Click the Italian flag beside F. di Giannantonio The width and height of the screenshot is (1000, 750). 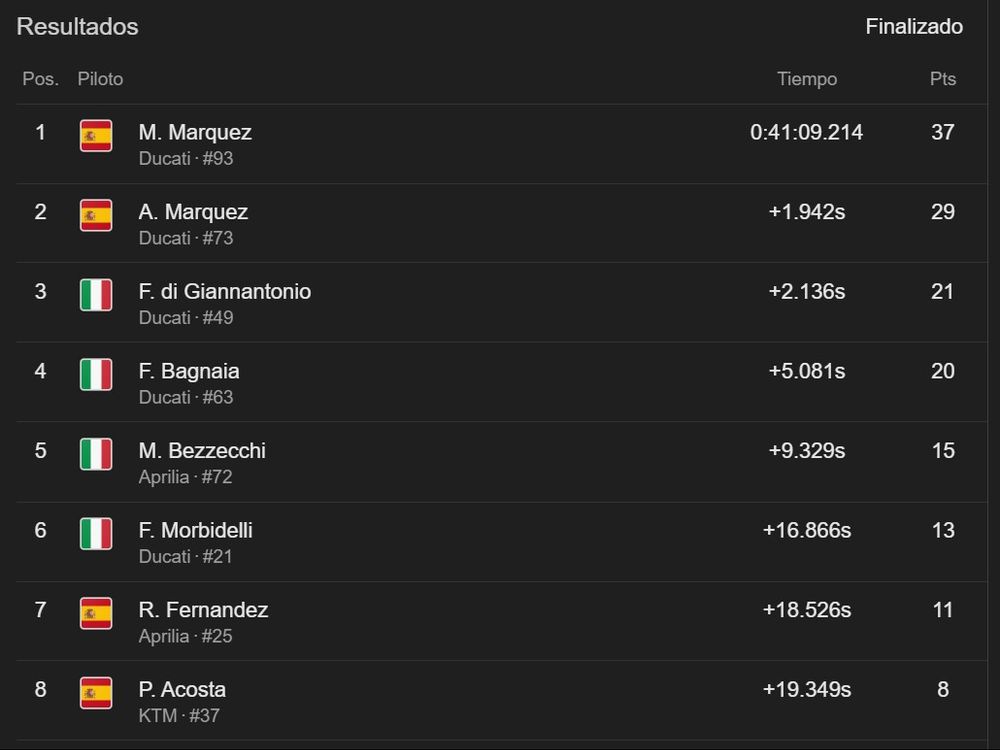coord(96,295)
